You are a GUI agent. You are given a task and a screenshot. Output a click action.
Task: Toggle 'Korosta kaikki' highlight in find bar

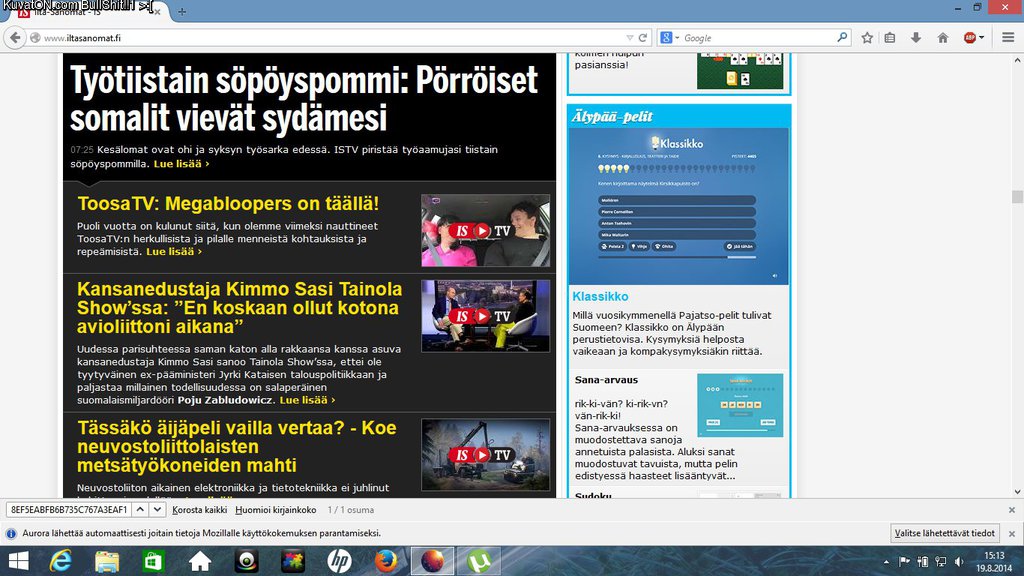200,510
